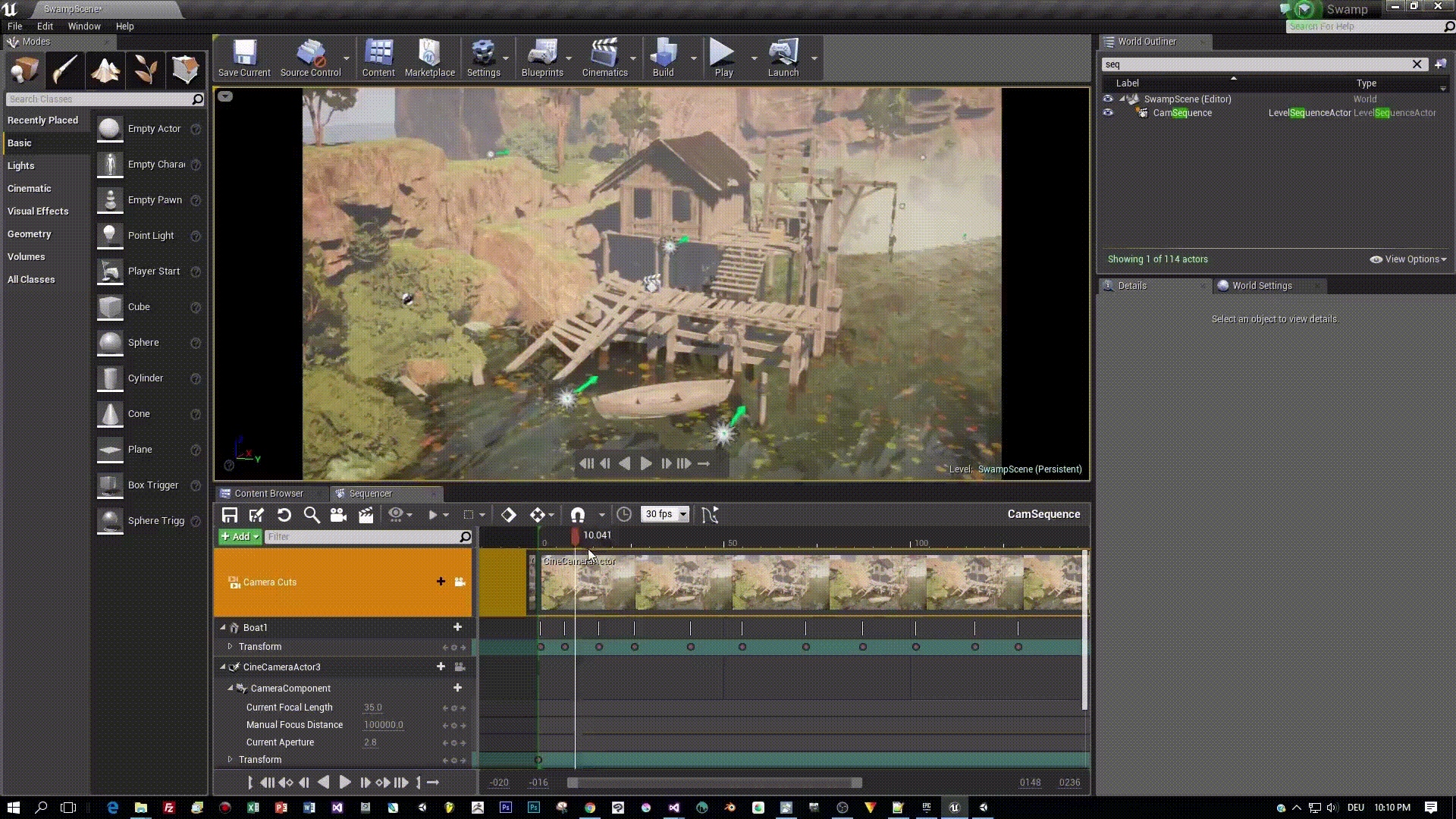Click Add button in Sequencer
1456x819 pixels.
pyautogui.click(x=240, y=537)
